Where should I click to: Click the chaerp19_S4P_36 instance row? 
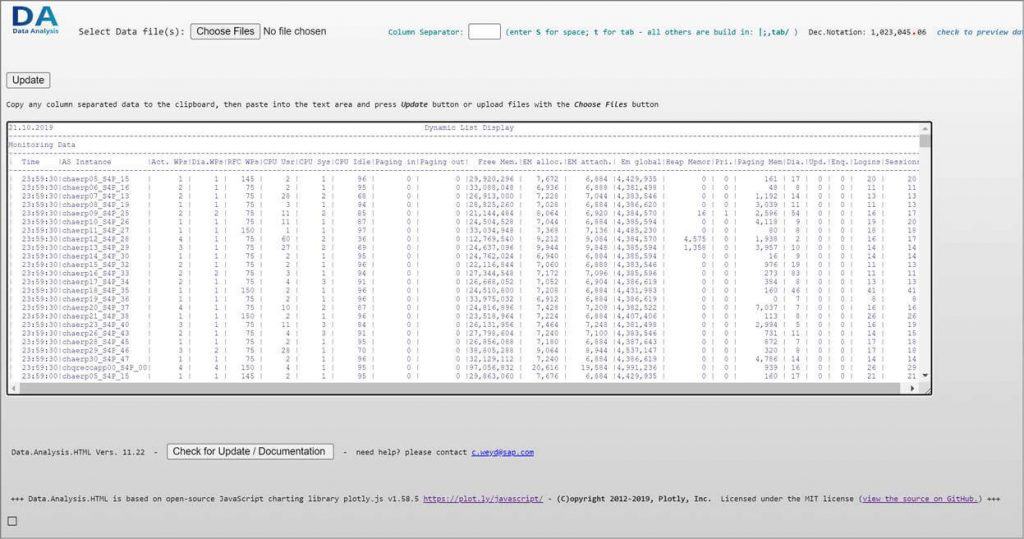point(463,299)
